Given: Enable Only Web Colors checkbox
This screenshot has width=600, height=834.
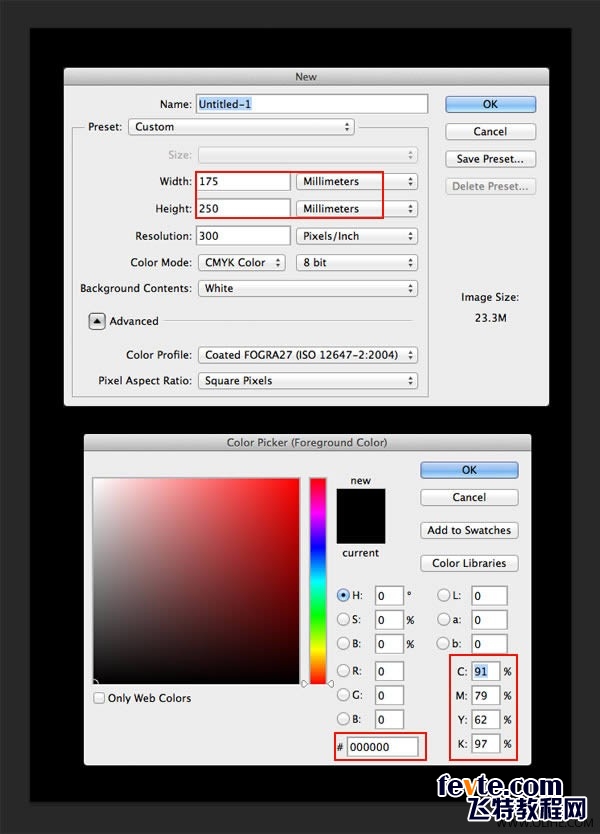Looking at the screenshot, I should pyautogui.click(x=99, y=698).
